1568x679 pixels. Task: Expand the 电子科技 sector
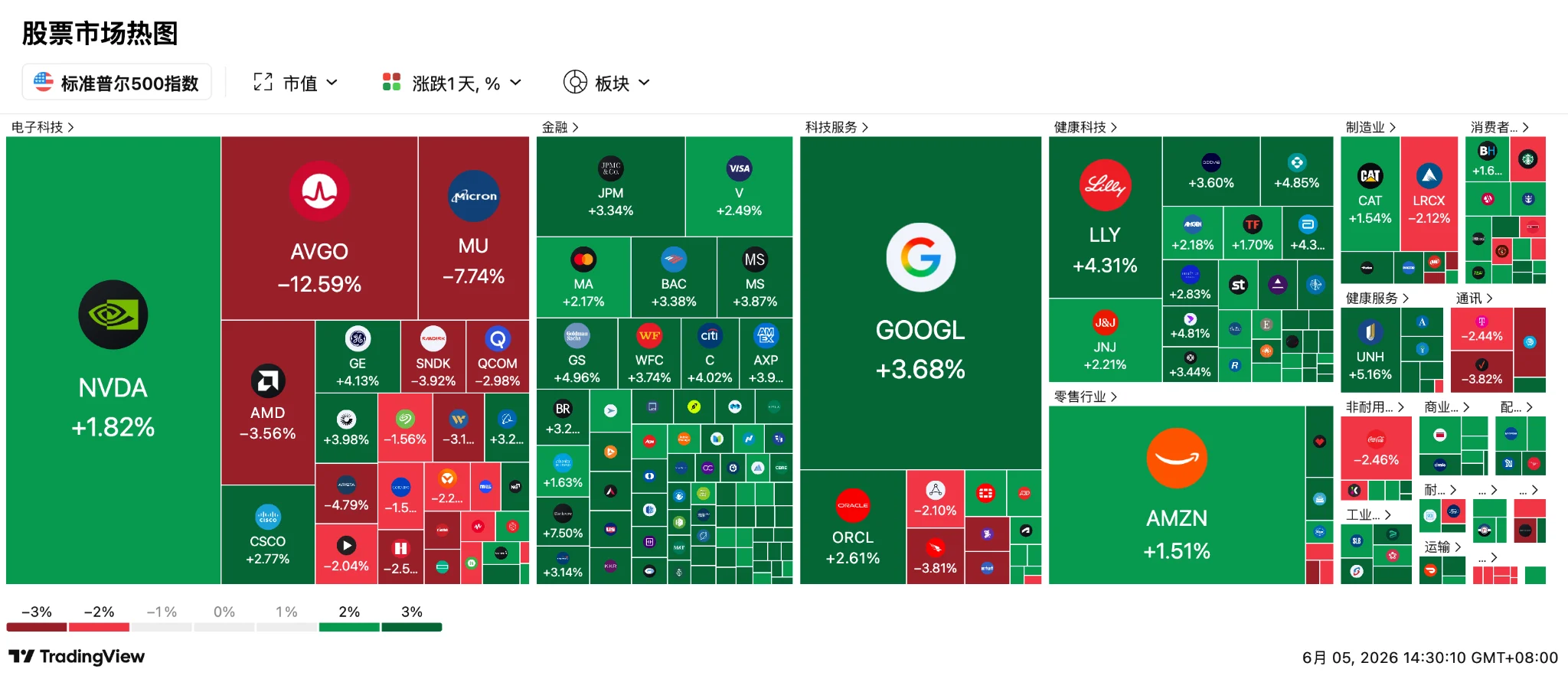[43, 127]
